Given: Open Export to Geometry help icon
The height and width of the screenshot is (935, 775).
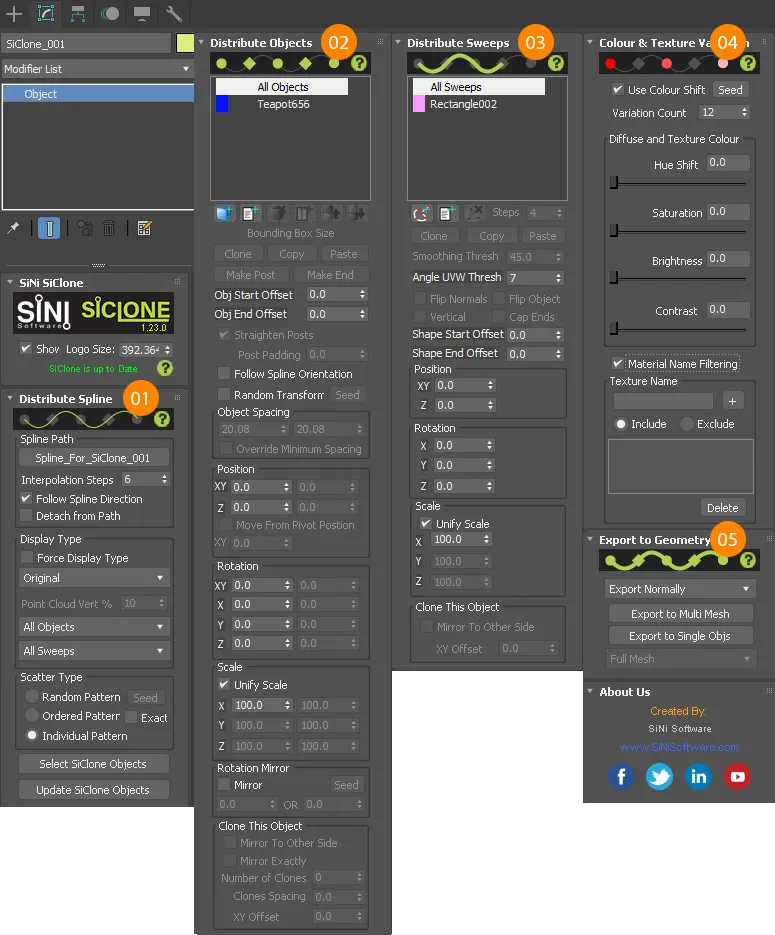Looking at the screenshot, I should [x=748, y=560].
